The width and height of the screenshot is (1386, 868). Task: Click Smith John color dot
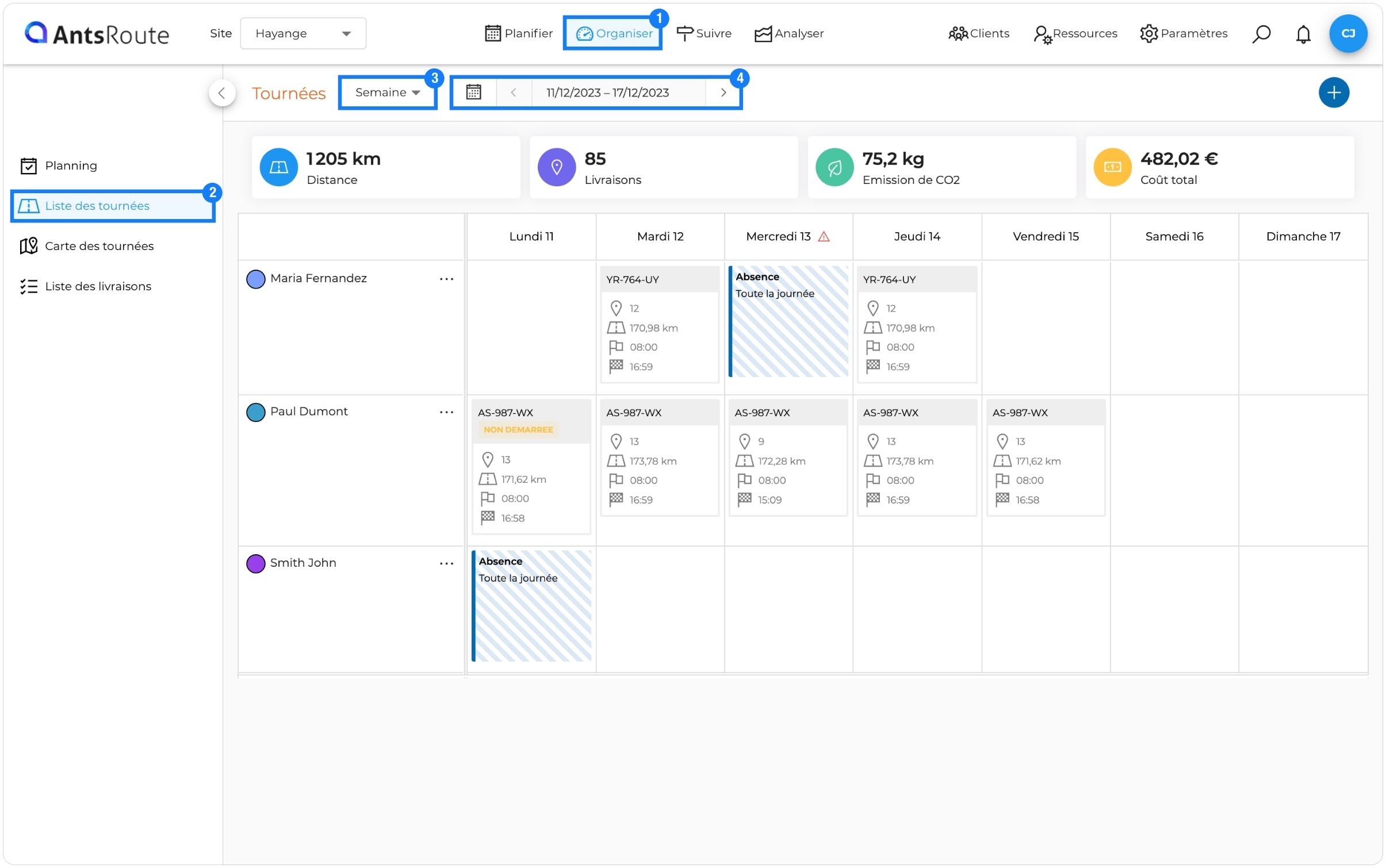pos(255,563)
